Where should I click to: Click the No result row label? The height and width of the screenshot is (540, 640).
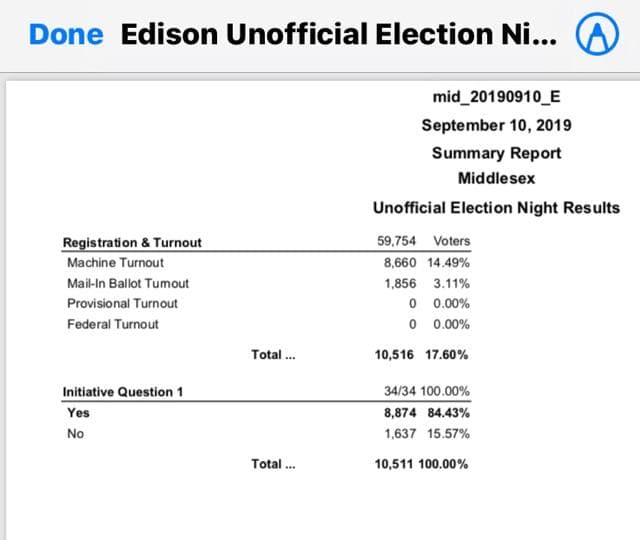point(75,433)
